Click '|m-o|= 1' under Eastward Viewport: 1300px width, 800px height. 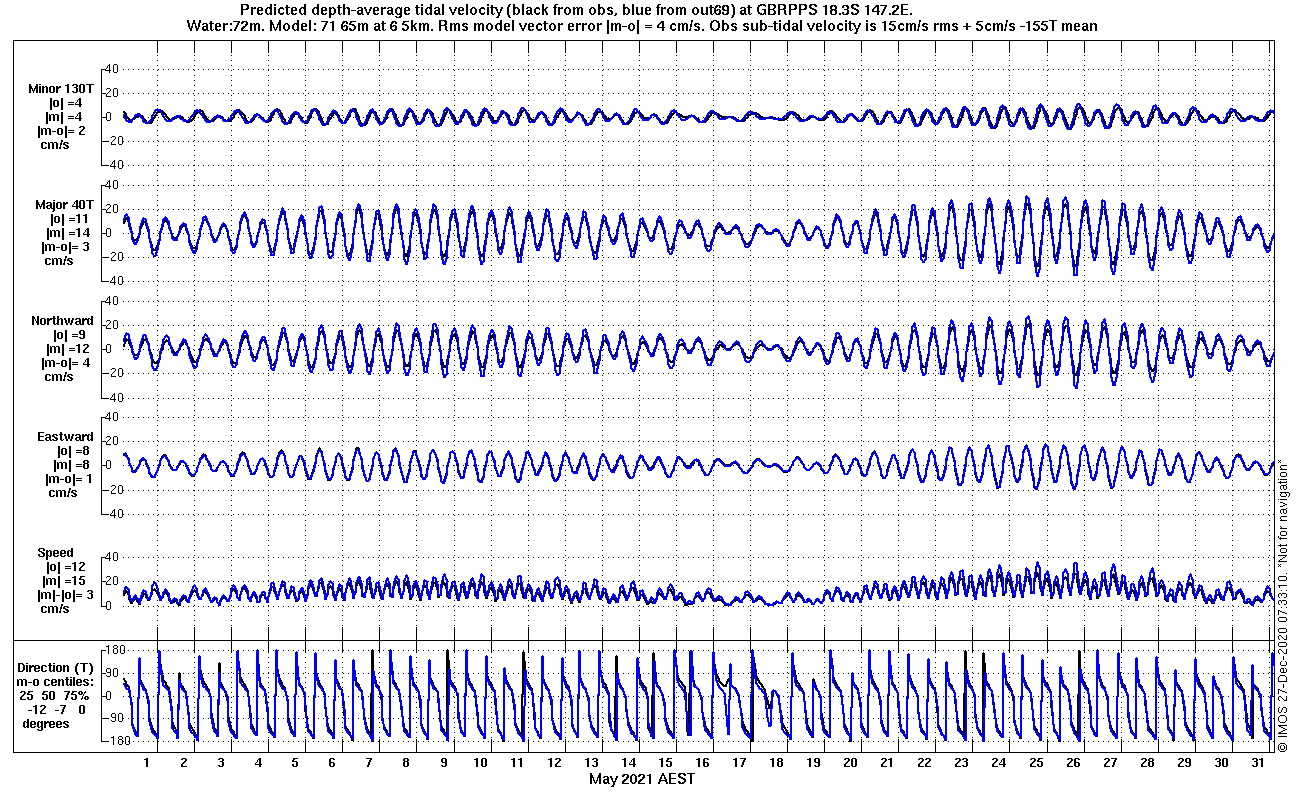69,479
